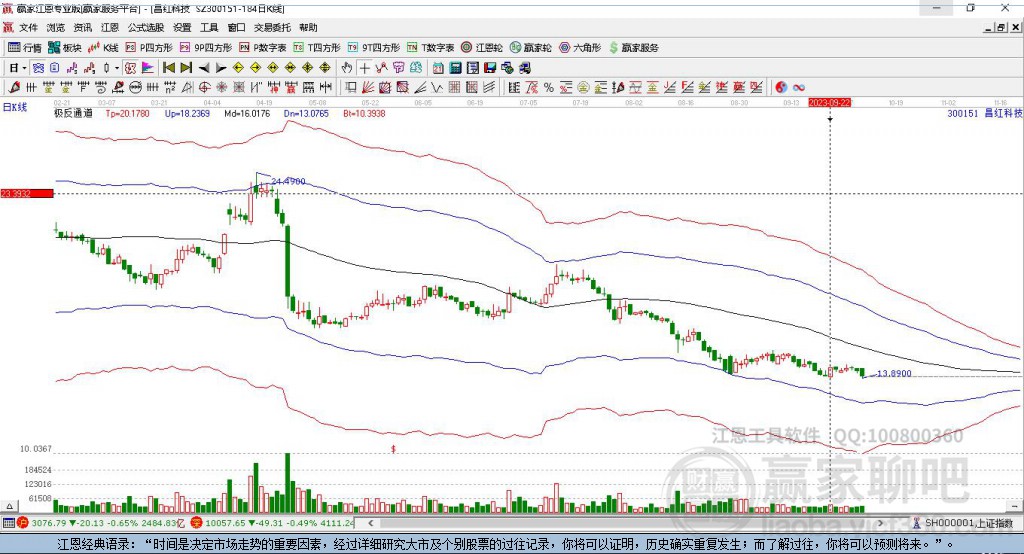The width and height of the screenshot is (1024, 554).
Task: Click the rainbow gradient flag icon
Action: 148,68
